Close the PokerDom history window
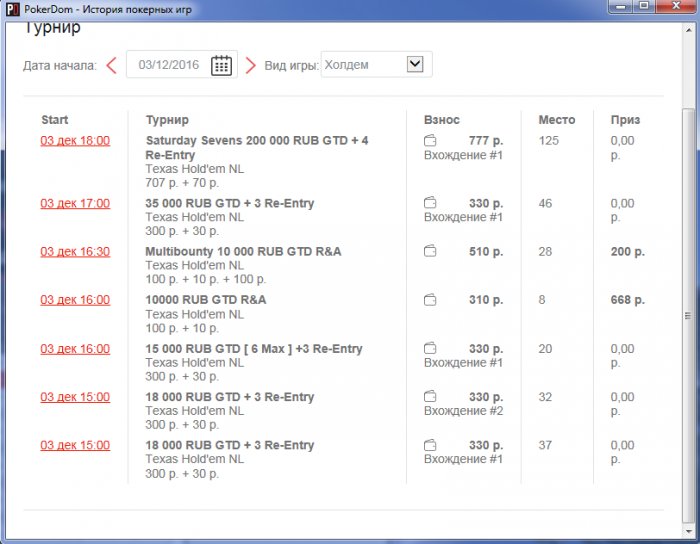 click(676, 7)
